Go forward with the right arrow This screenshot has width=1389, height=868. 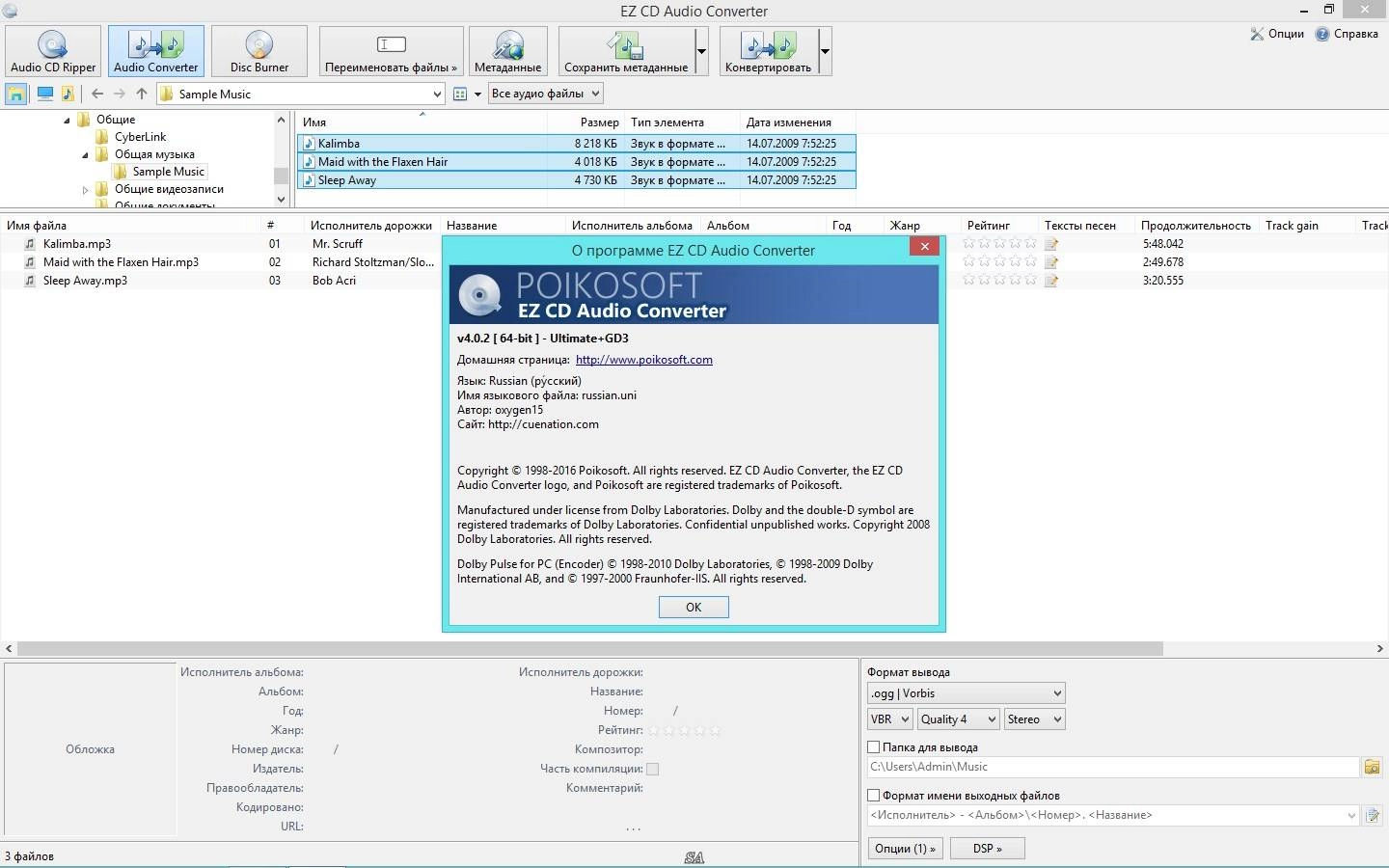click(x=119, y=94)
